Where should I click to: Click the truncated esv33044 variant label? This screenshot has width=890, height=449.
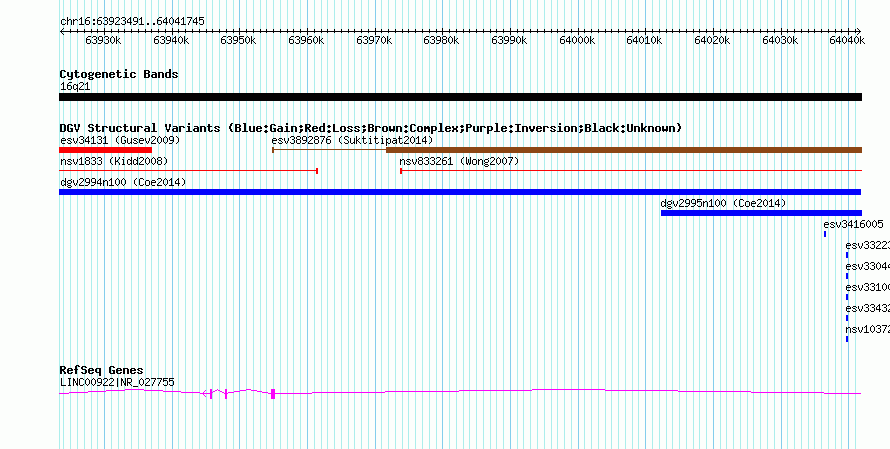pos(867,267)
